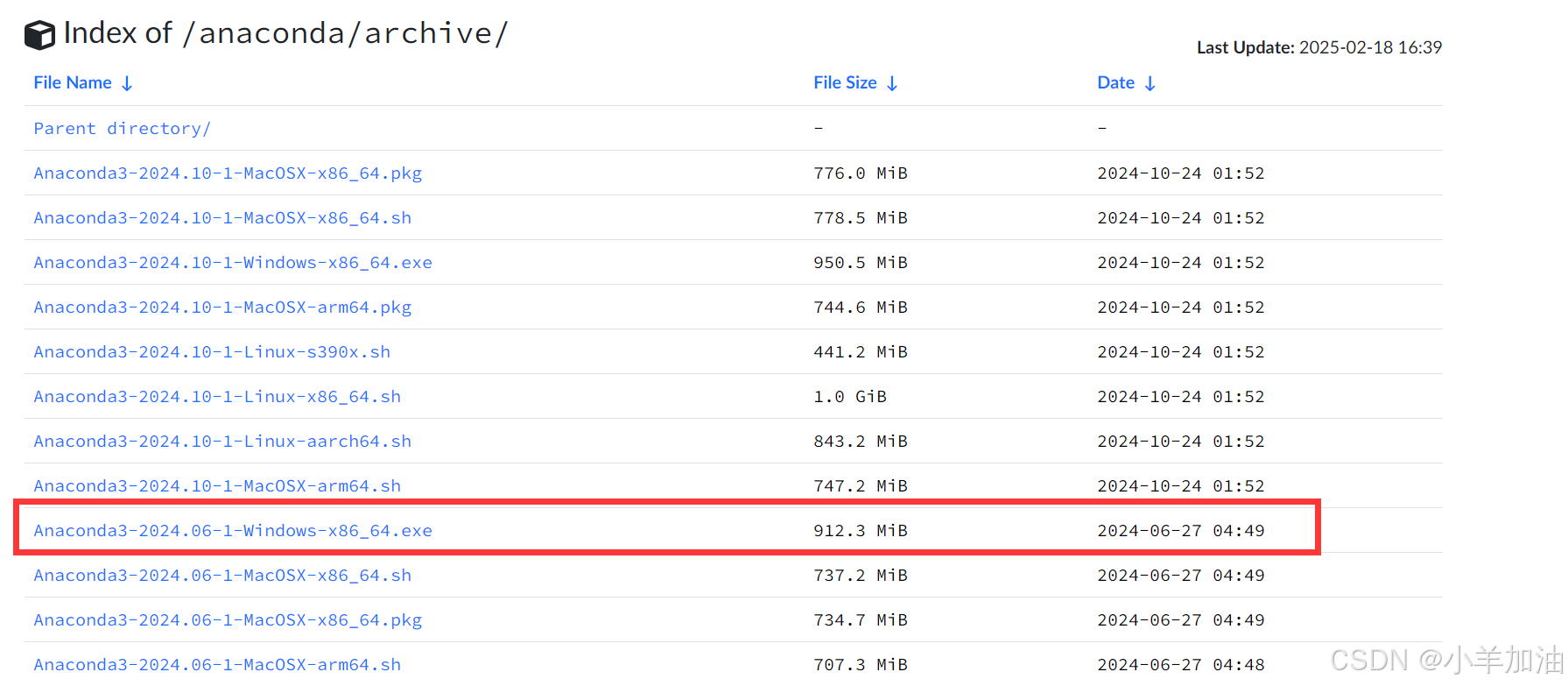Click the 778.5 MiB size value

(x=861, y=218)
